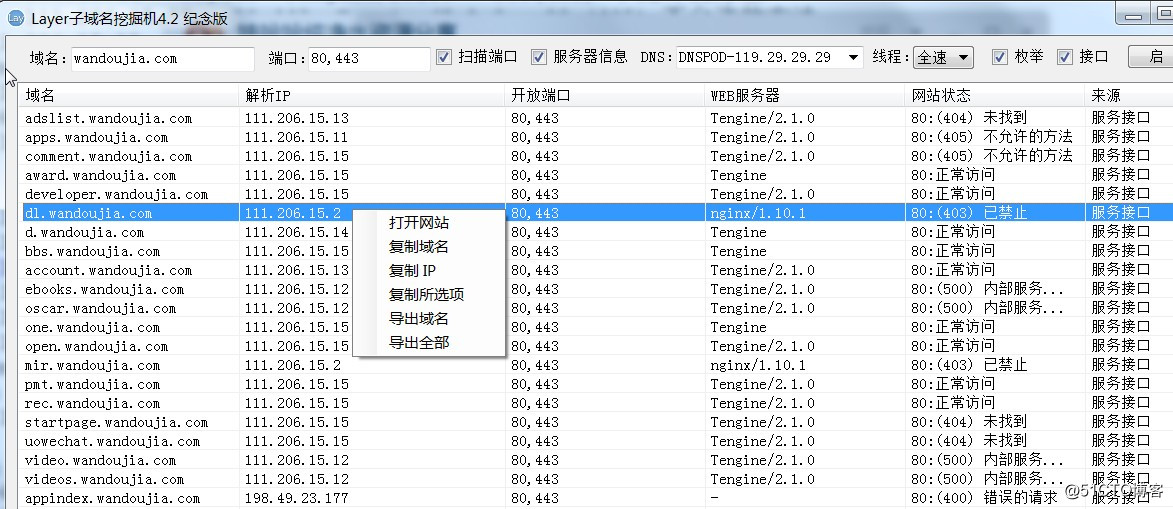Click 80:(405) 不允许的方法 in the comment.wandoujia.com row
This screenshot has height=509, width=1173.
(x=991, y=156)
